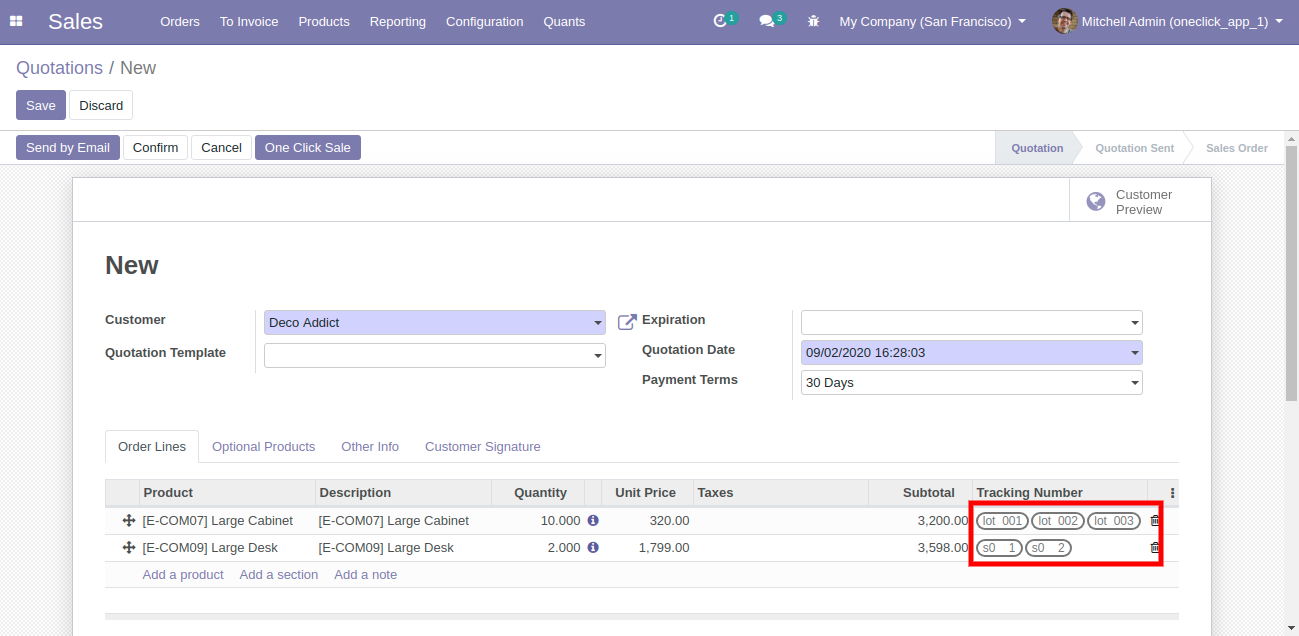Click the One Click Sale button

pos(307,148)
